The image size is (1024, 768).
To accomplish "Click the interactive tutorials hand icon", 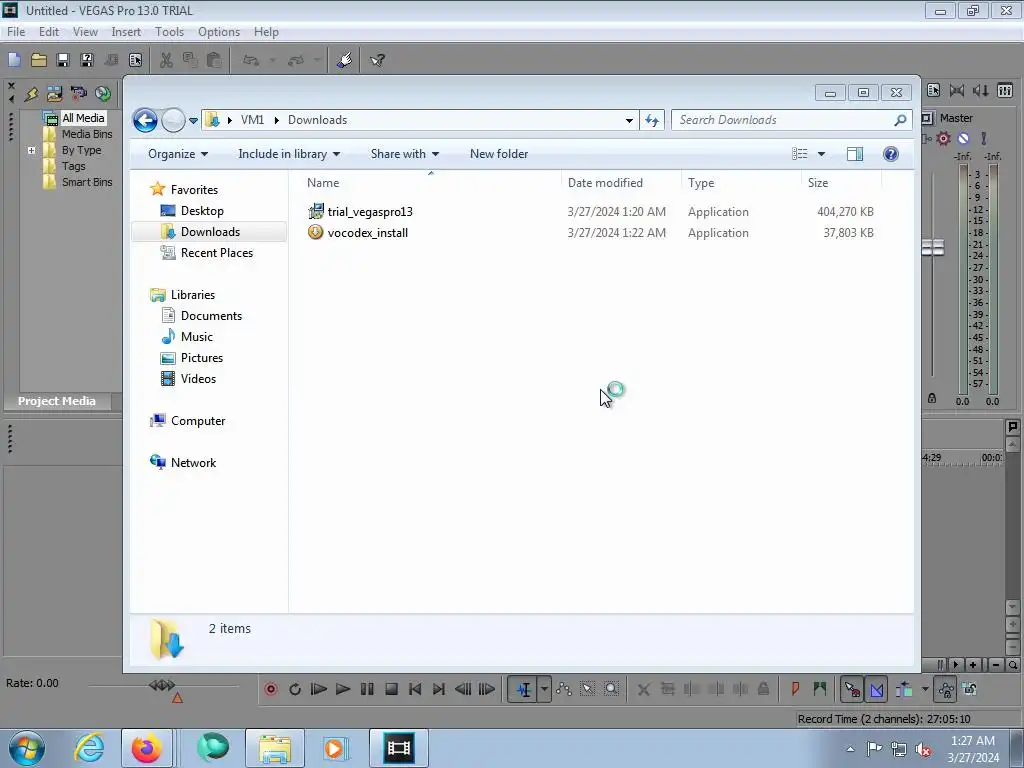I will [345, 60].
